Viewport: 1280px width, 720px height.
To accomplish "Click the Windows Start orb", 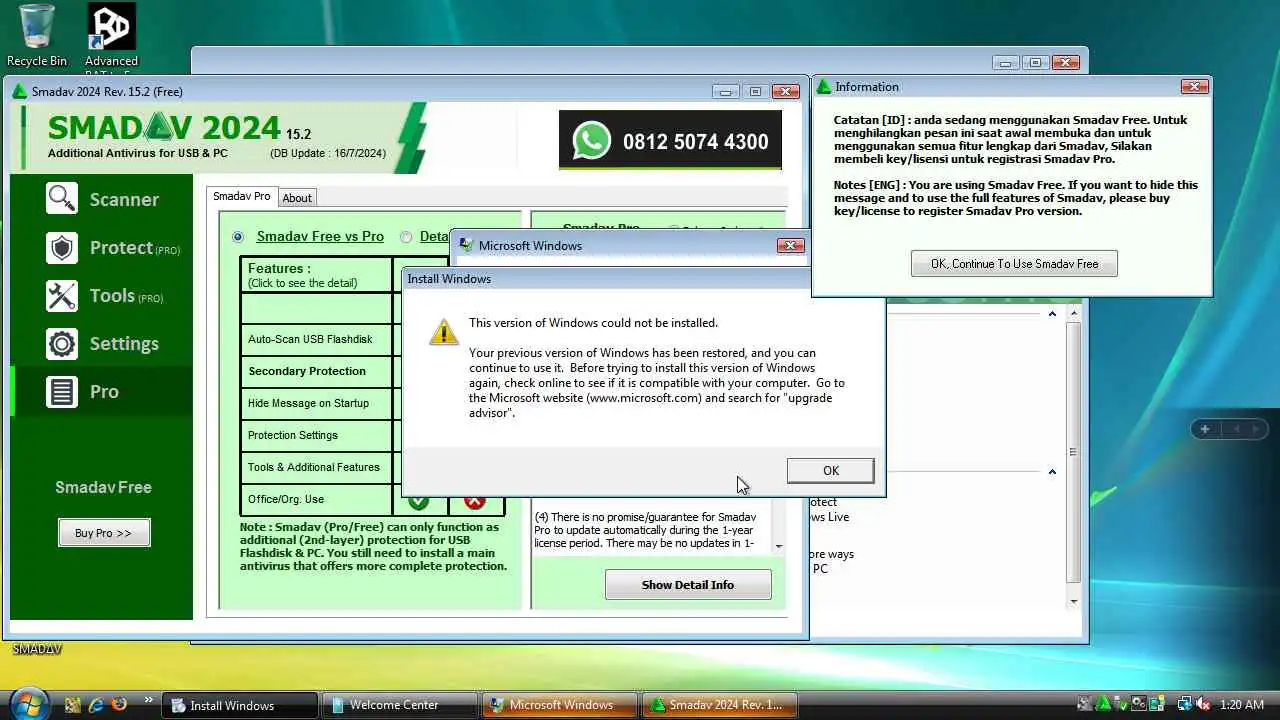I will click(28, 702).
